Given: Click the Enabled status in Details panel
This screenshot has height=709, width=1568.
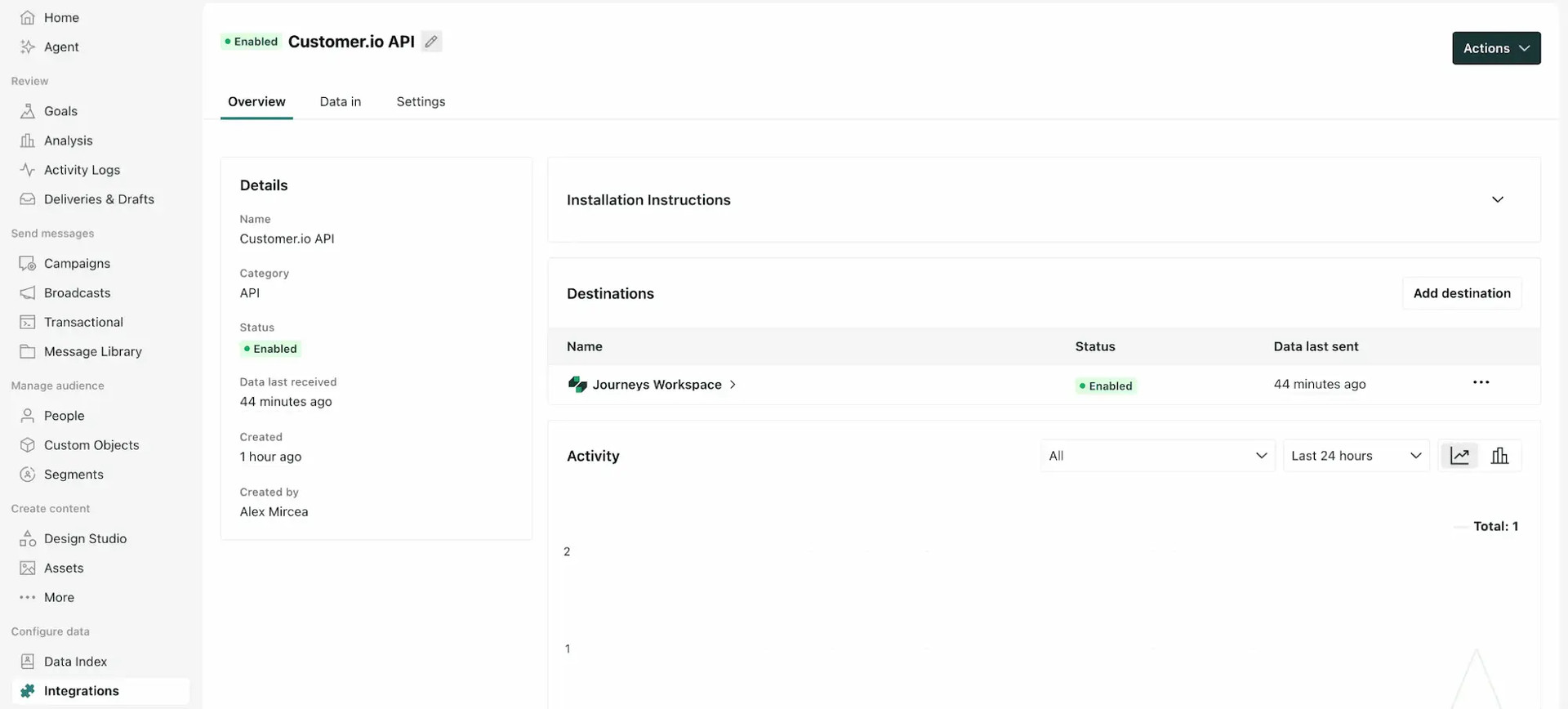Looking at the screenshot, I should tap(270, 349).
